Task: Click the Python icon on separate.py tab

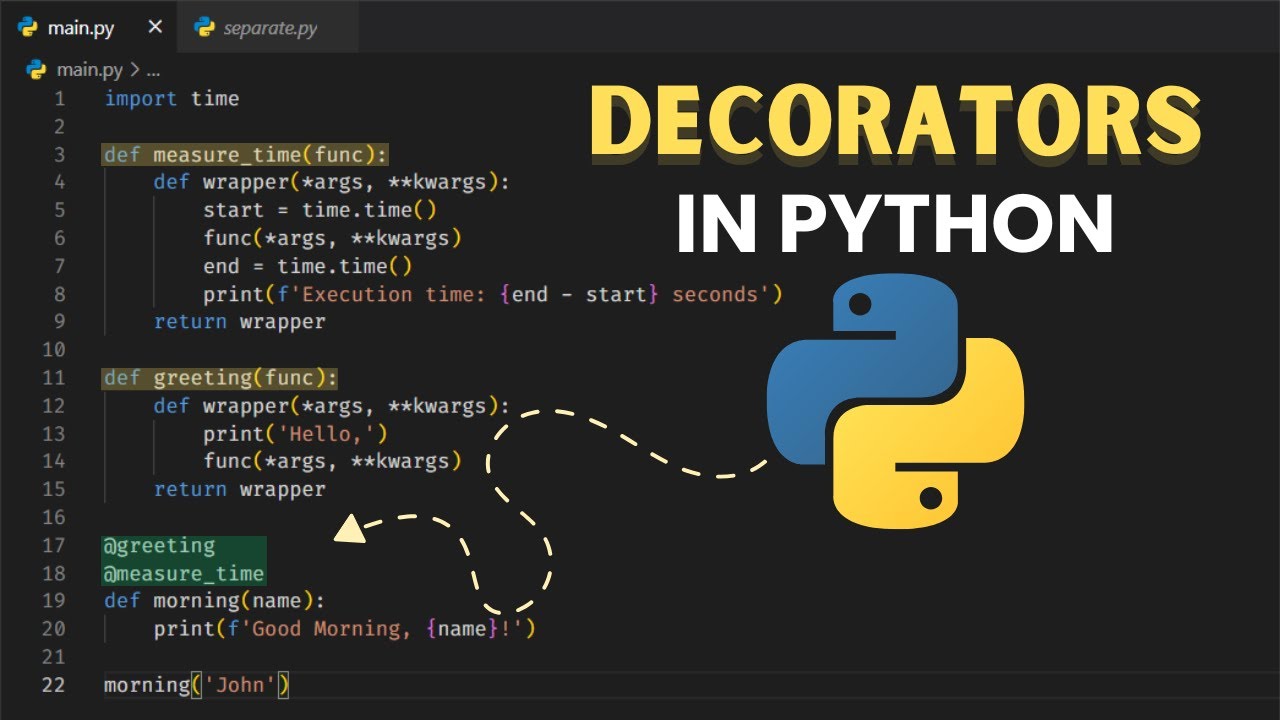Action: pos(205,27)
